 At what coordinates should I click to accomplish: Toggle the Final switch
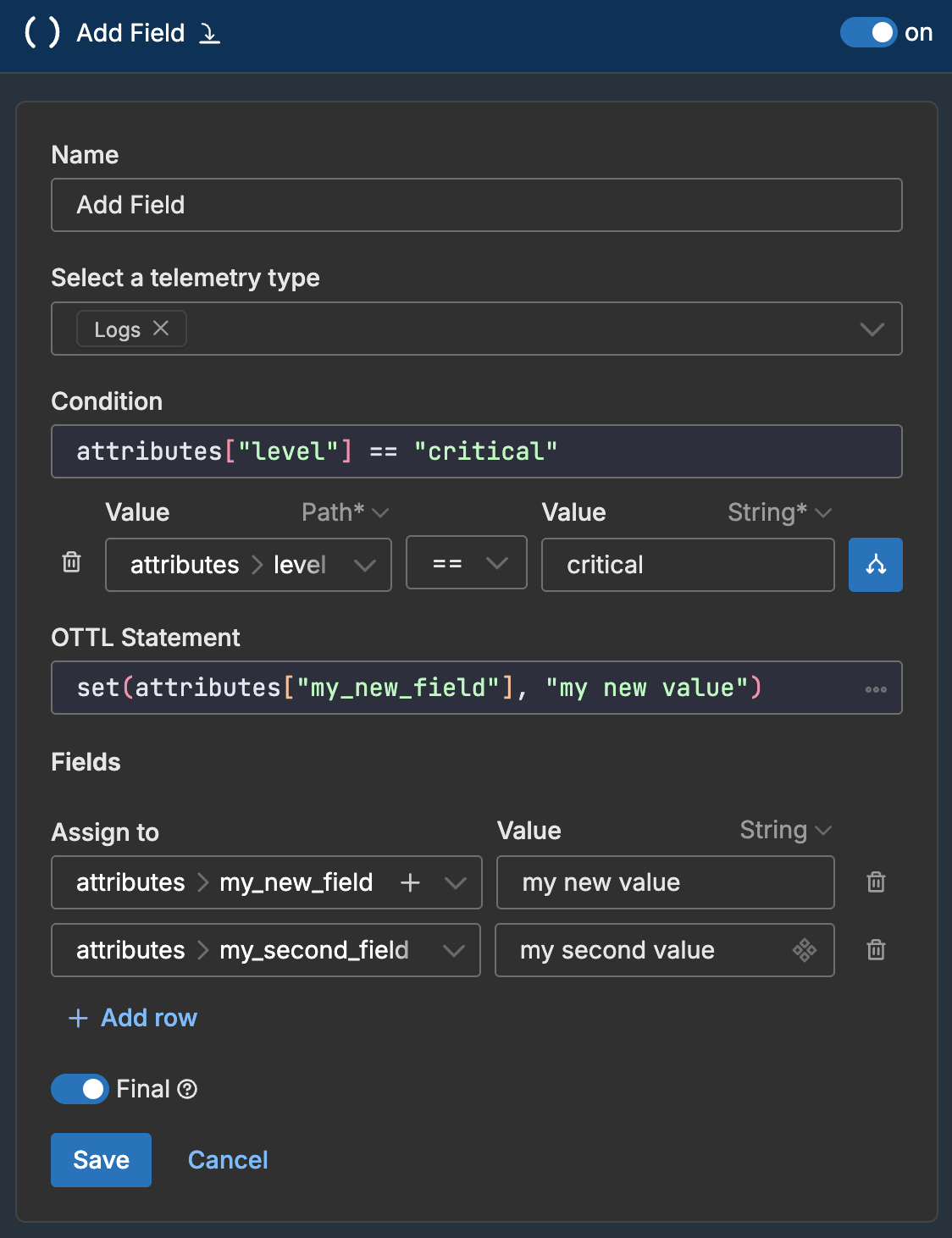pyautogui.click(x=80, y=1089)
